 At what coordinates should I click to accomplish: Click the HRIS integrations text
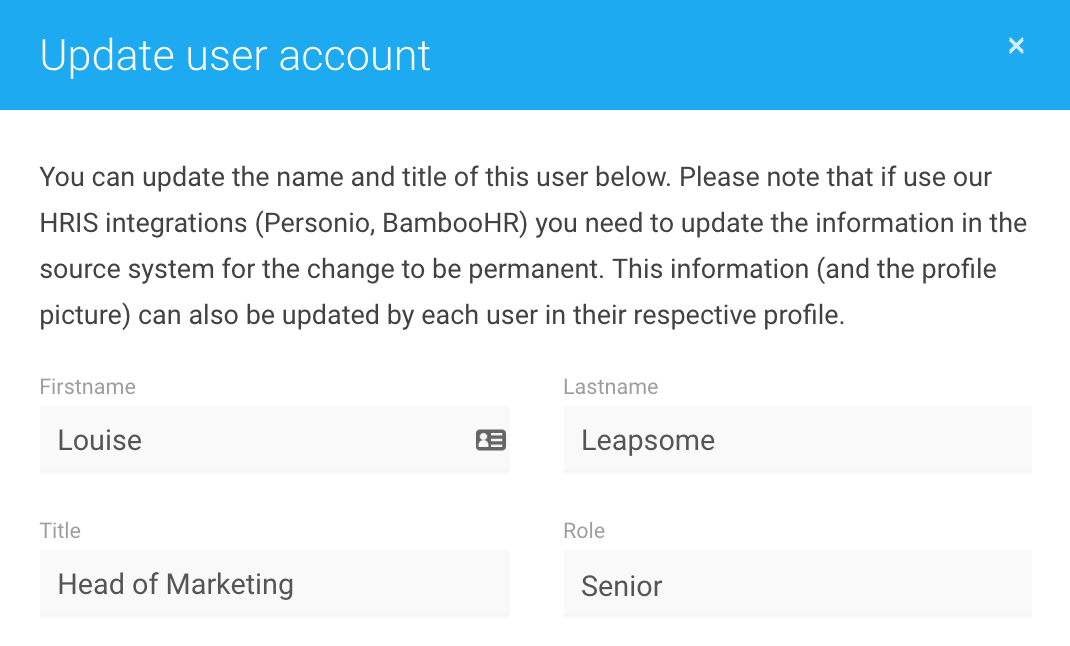143,223
